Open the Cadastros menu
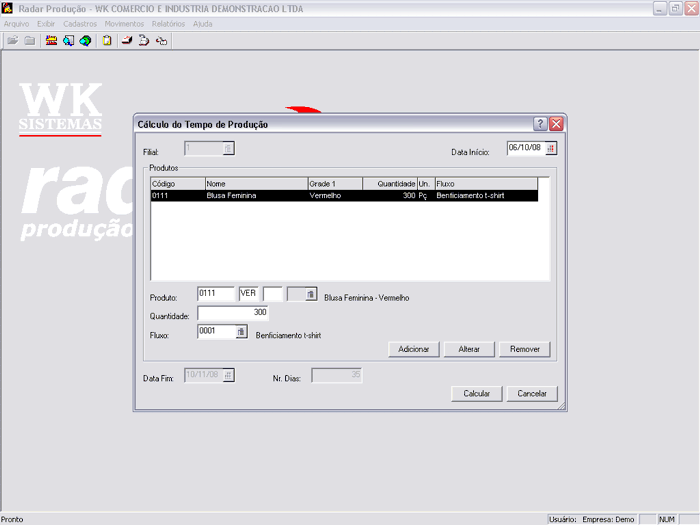Screen dimensions: 700x525 80,23
